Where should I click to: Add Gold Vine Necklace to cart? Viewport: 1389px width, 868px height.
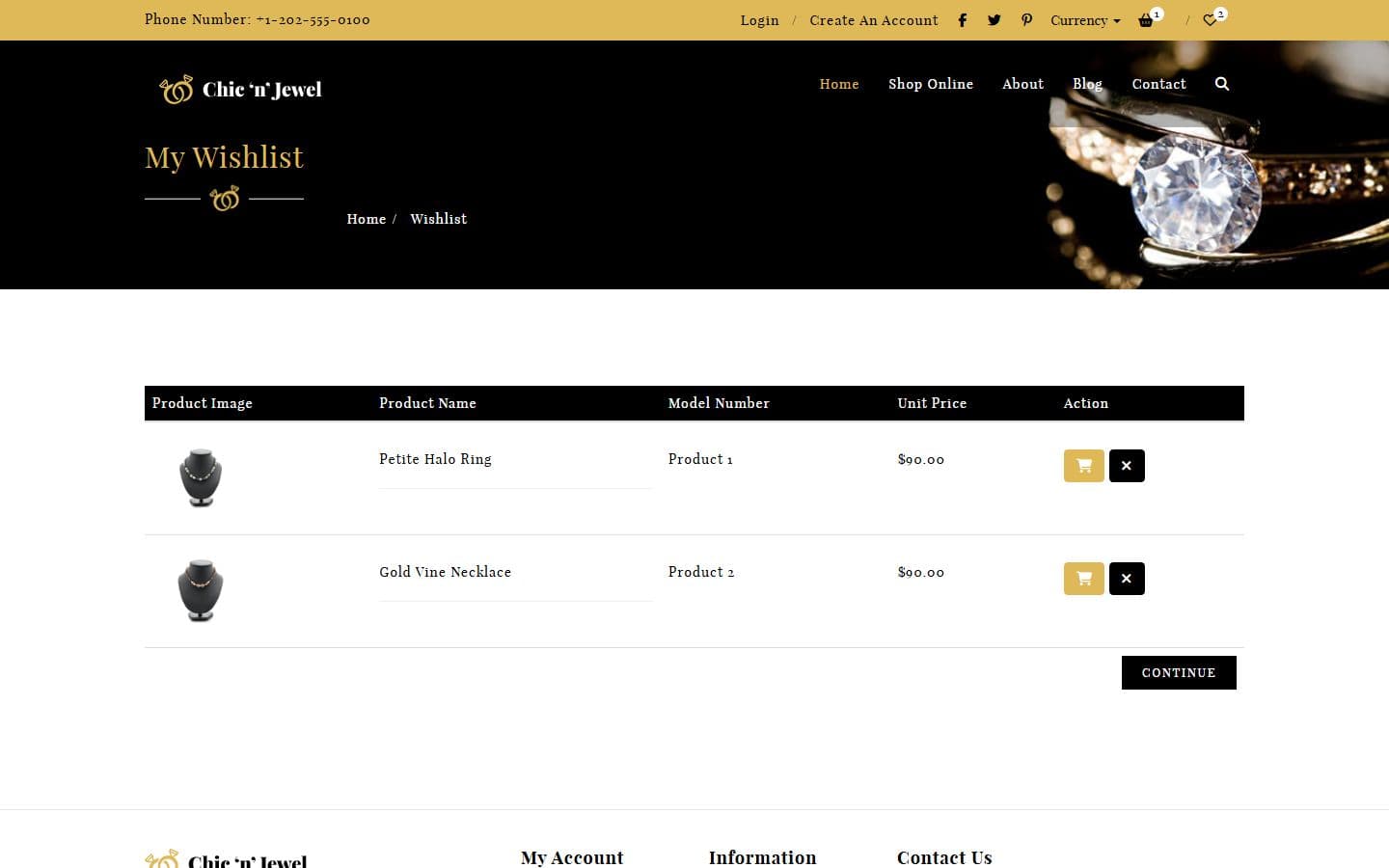click(x=1084, y=579)
